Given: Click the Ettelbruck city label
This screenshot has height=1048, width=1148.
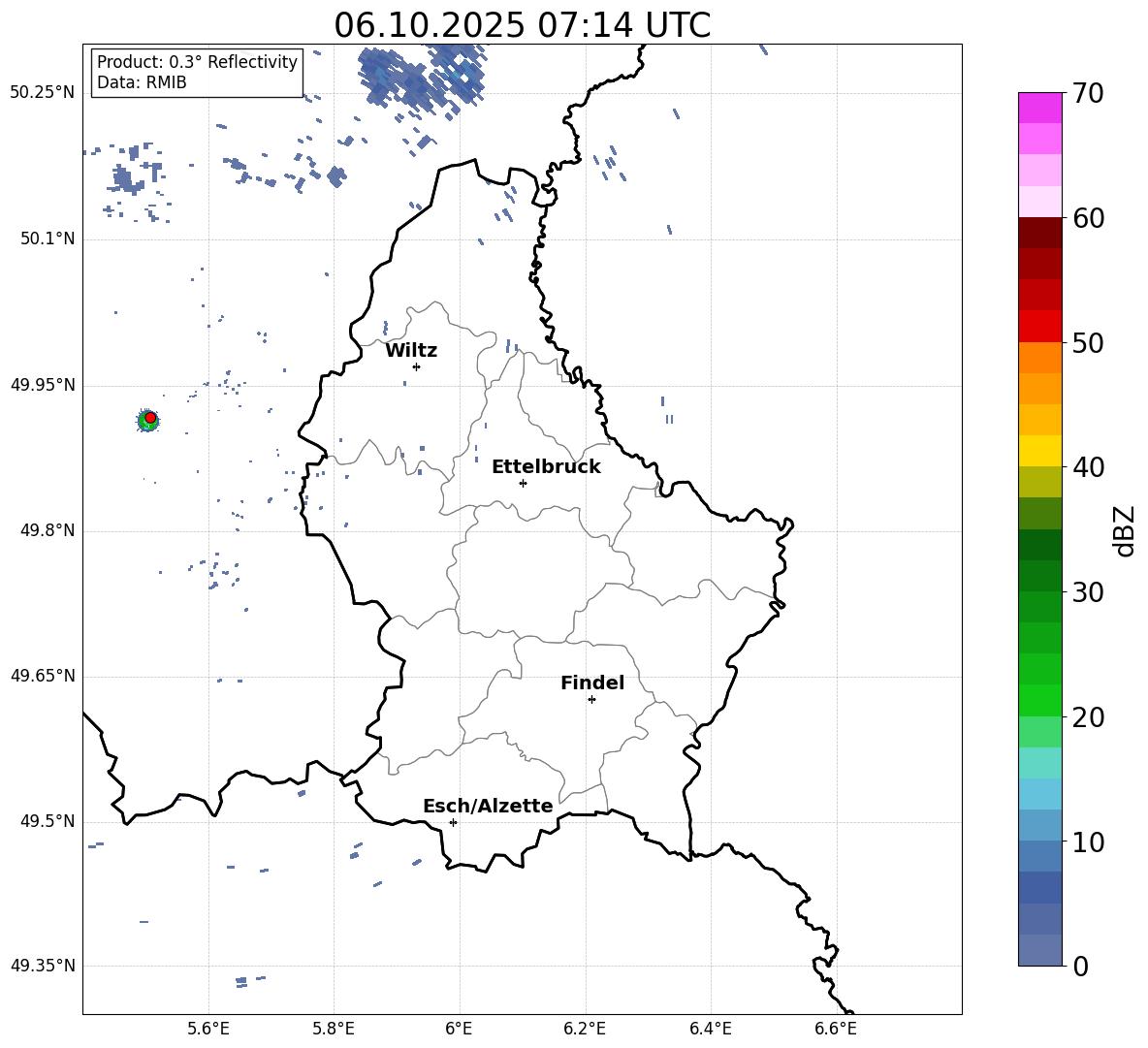Looking at the screenshot, I should 546,467.
